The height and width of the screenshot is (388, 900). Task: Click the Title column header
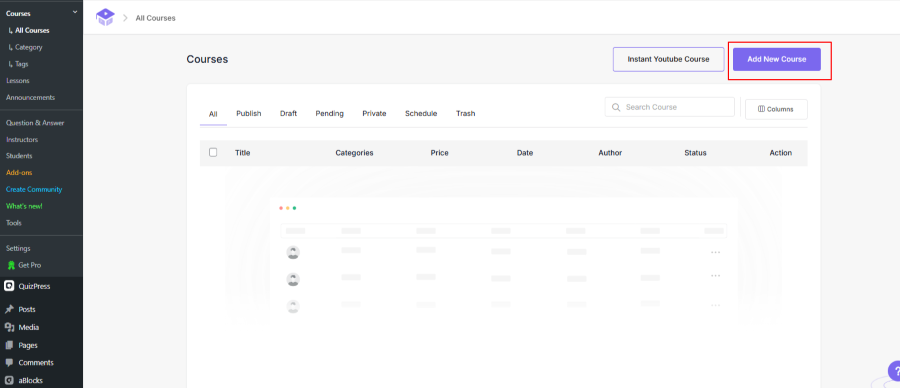[243, 153]
